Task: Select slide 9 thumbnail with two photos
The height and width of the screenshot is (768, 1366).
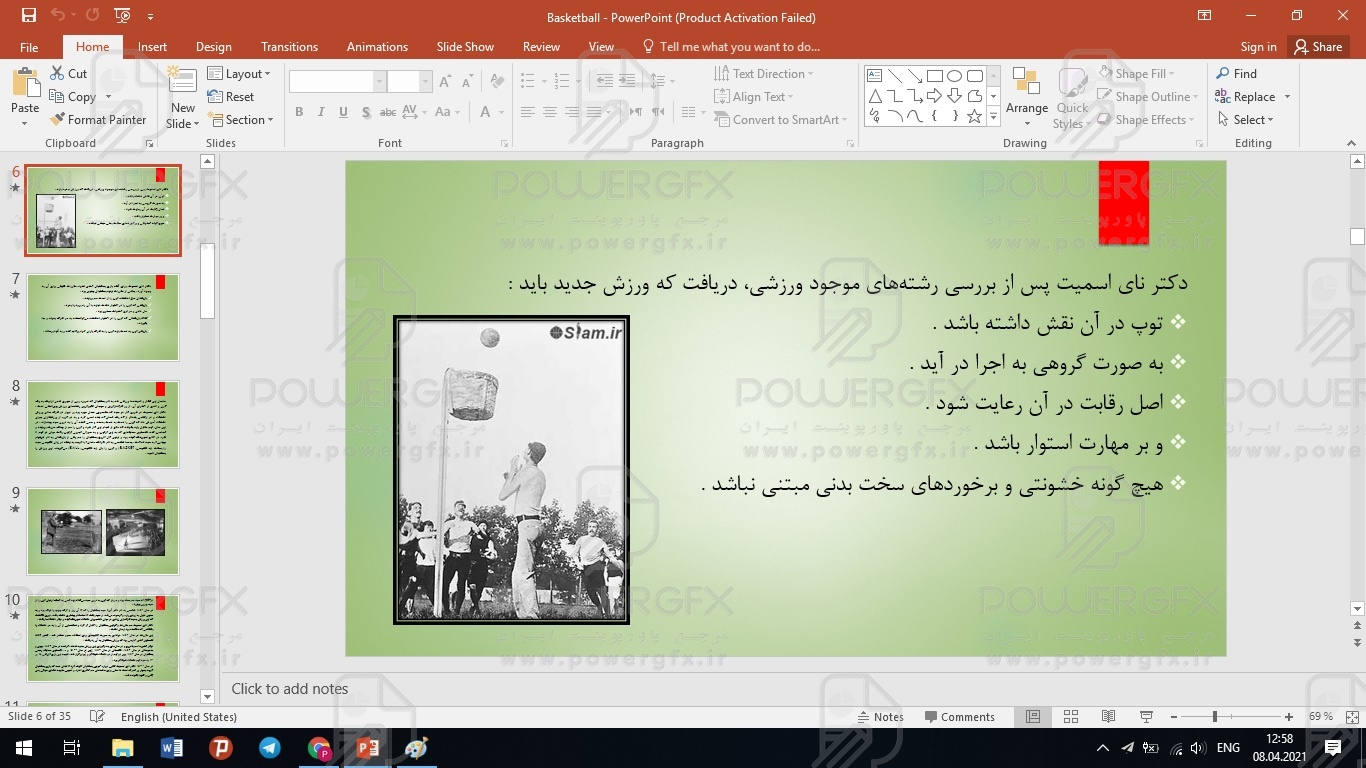Action: point(103,531)
